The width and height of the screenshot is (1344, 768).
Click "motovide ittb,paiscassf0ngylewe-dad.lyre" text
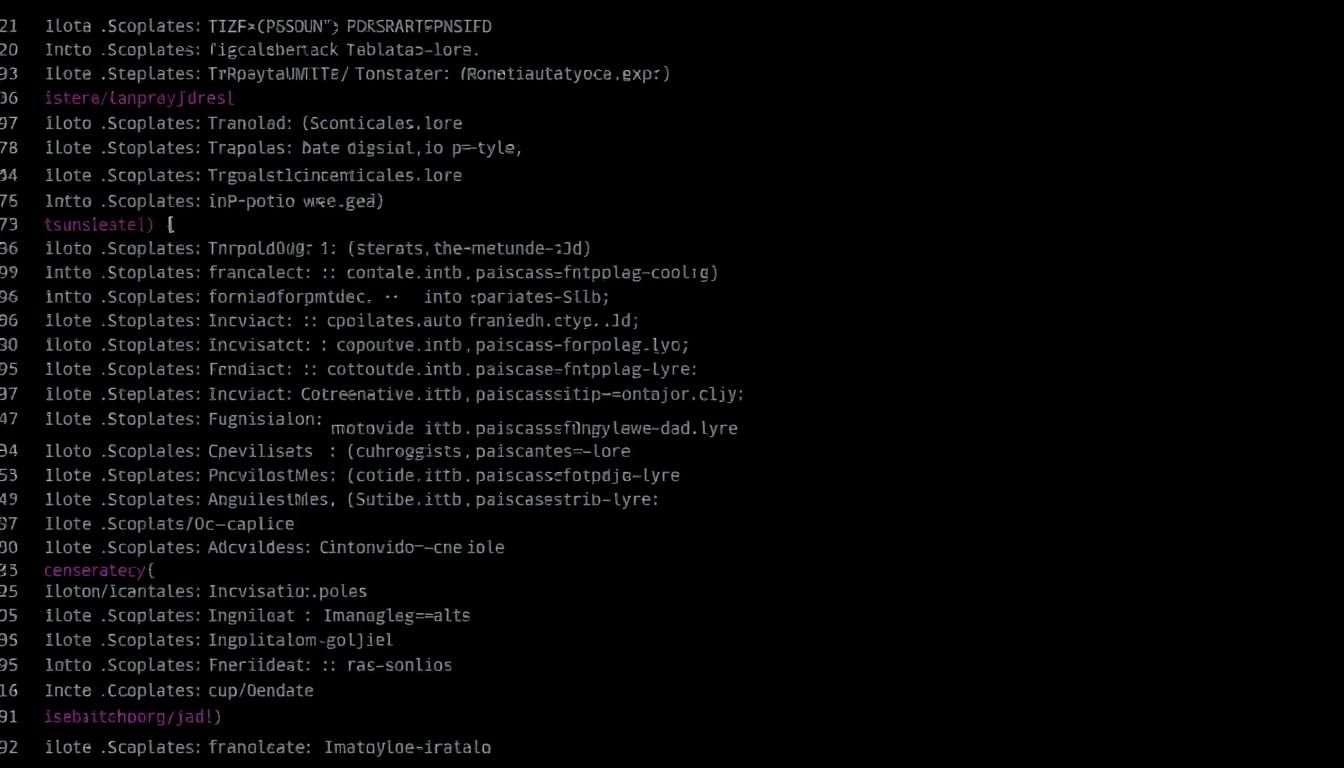tap(533, 428)
